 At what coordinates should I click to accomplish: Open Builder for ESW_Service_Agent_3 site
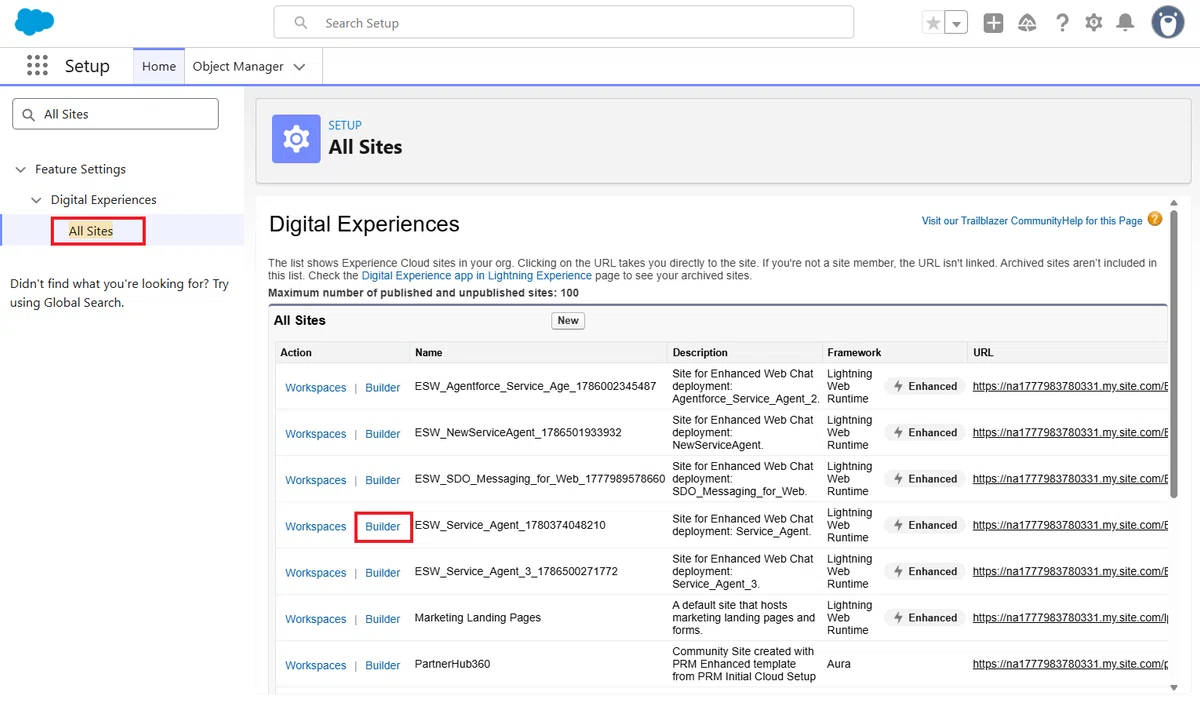[x=383, y=573]
